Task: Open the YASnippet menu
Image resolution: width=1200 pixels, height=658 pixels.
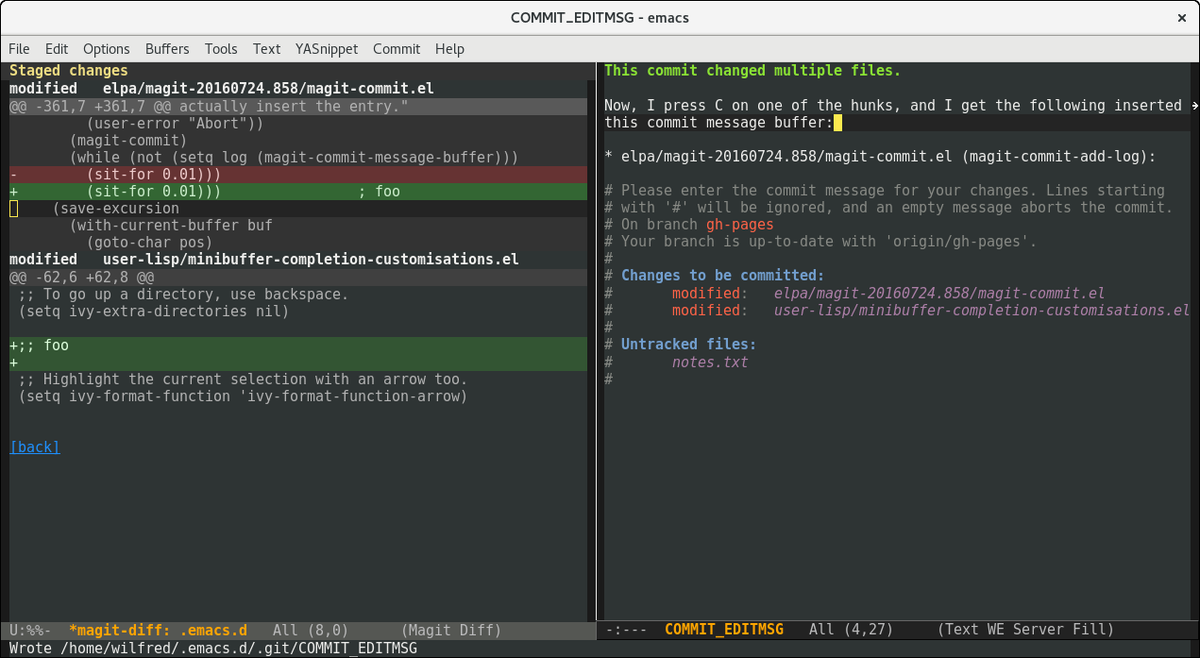Action: pos(326,48)
